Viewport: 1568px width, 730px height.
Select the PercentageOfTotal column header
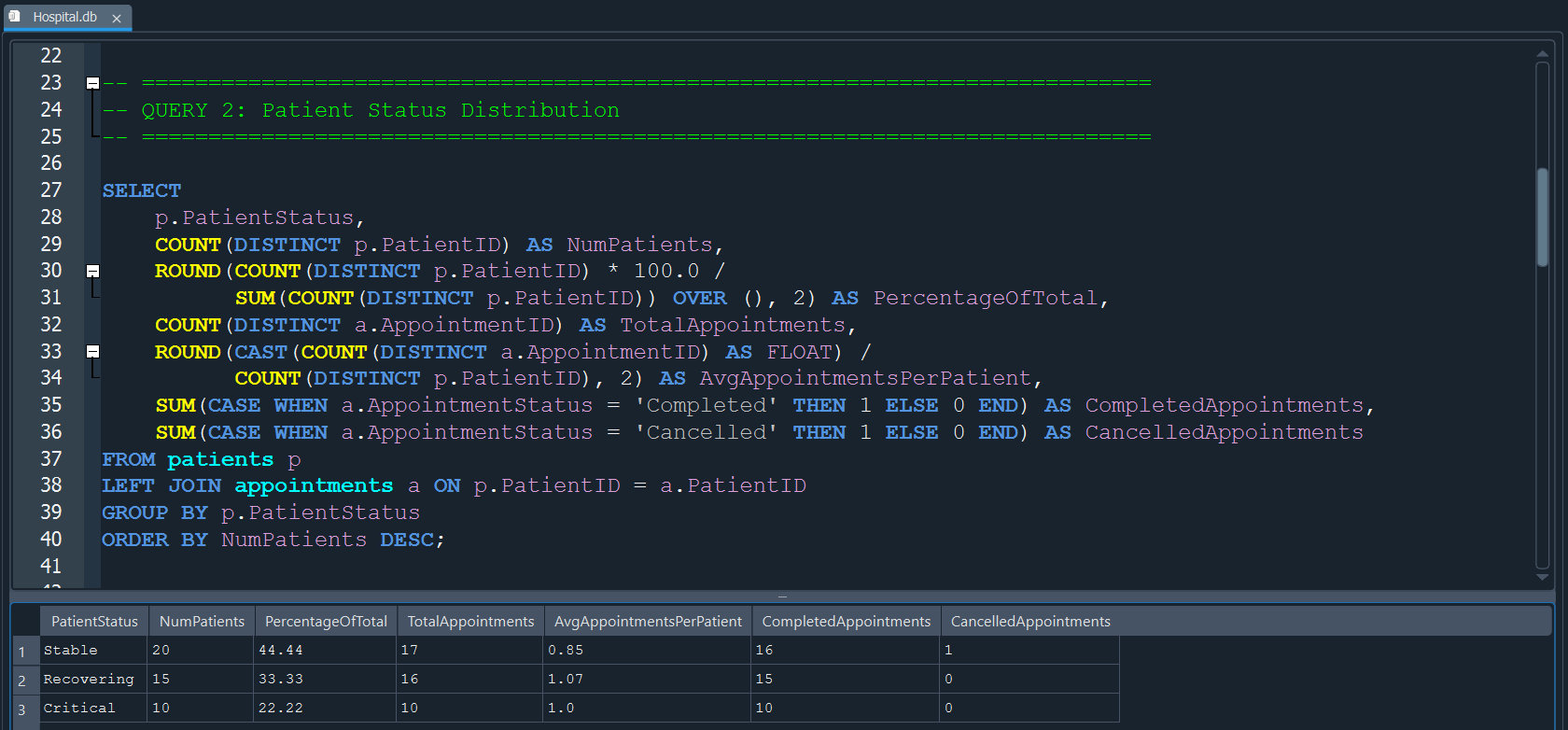(x=326, y=622)
